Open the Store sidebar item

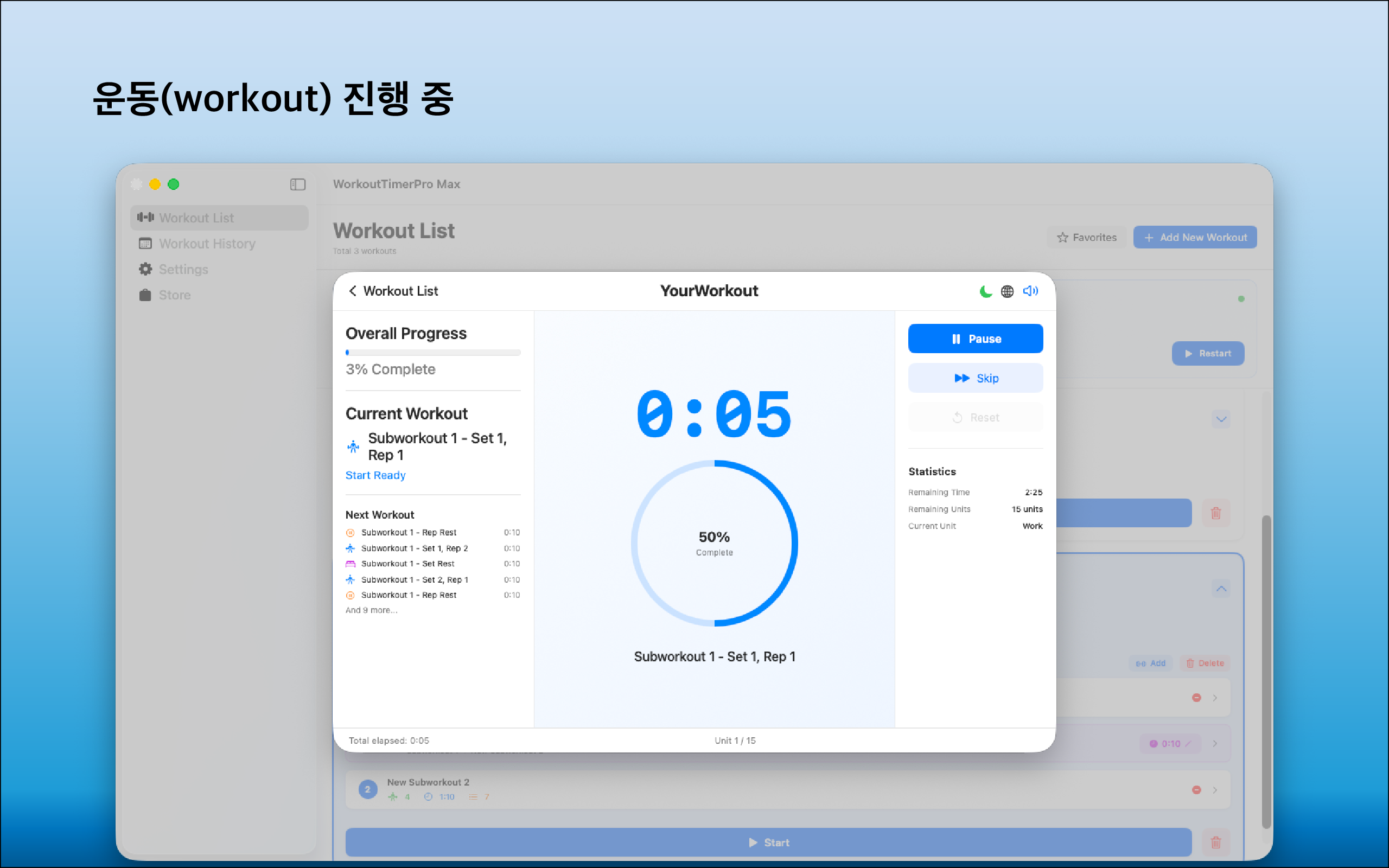(174, 295)
